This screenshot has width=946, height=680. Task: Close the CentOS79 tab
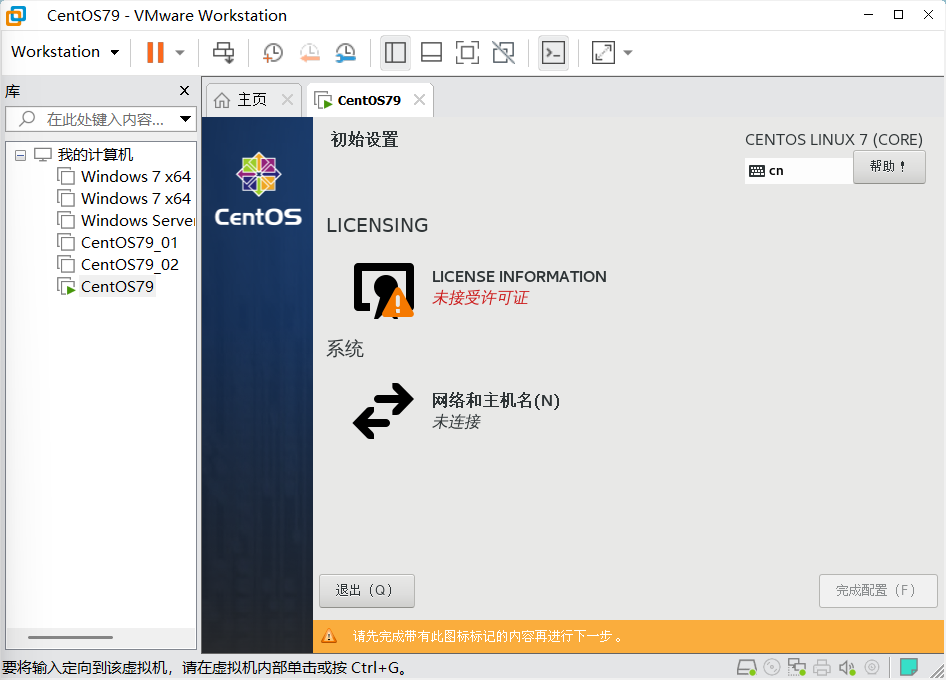[x=419, y=100]
